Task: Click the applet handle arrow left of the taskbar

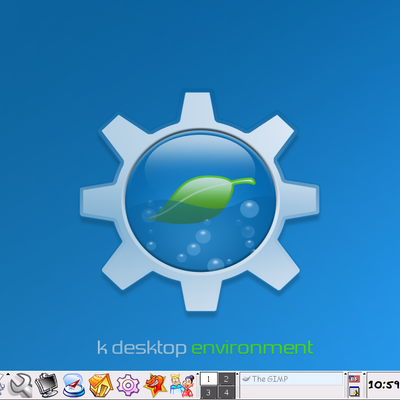Action: coord(238,374)
